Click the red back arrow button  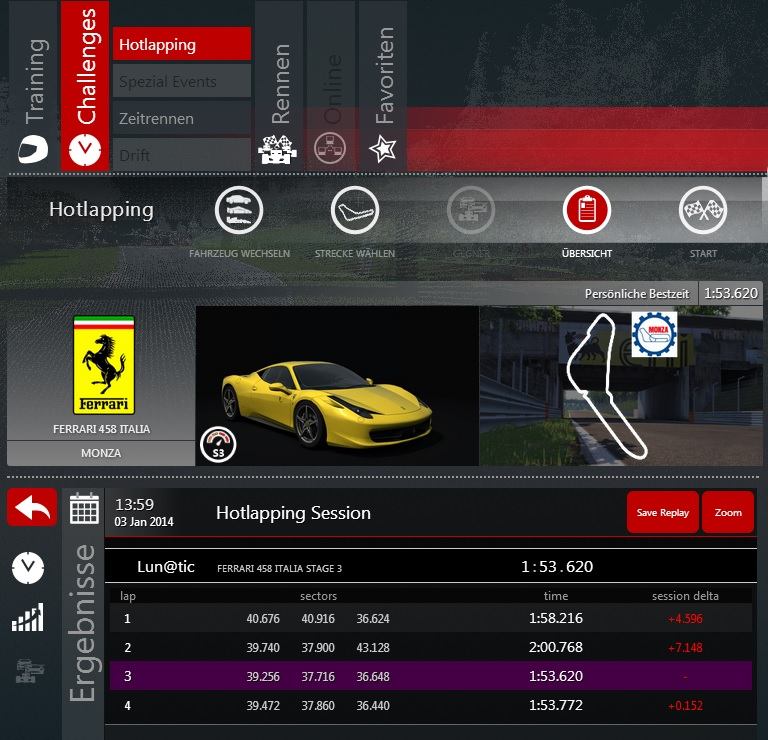click(x=32, y=507)
